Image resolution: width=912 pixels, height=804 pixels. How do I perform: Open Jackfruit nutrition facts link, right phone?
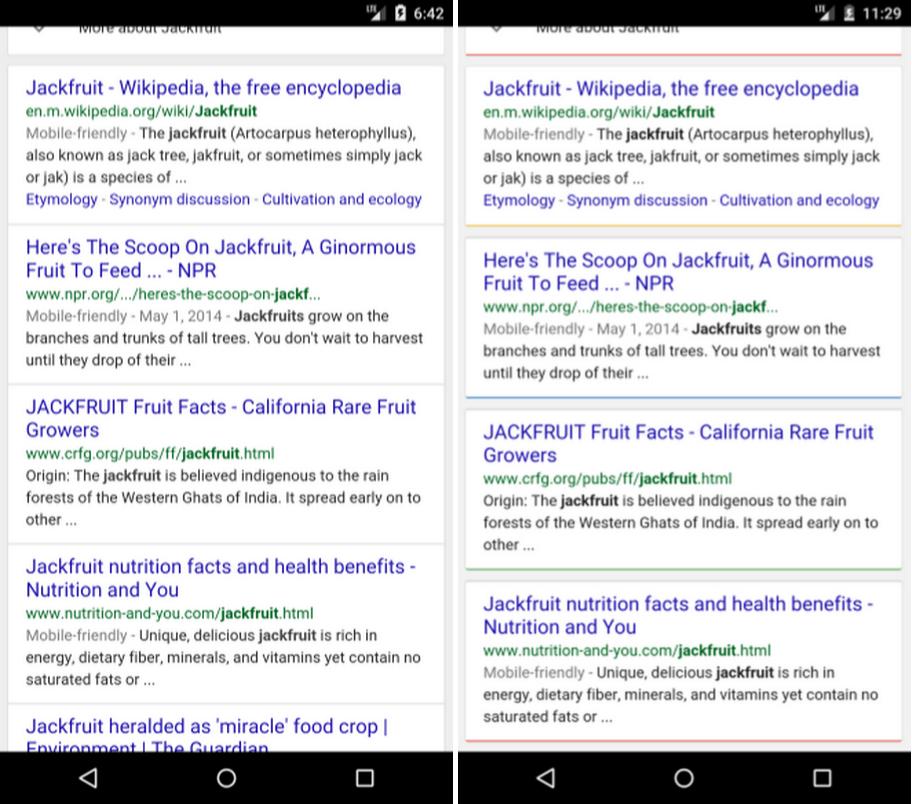click(x=678, y=615)
